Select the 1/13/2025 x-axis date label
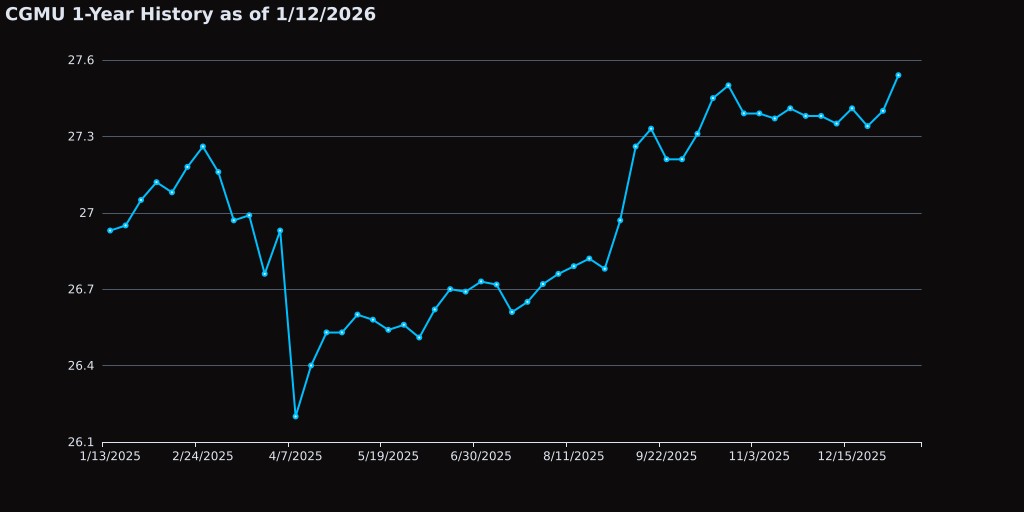 tap(110, 456)
